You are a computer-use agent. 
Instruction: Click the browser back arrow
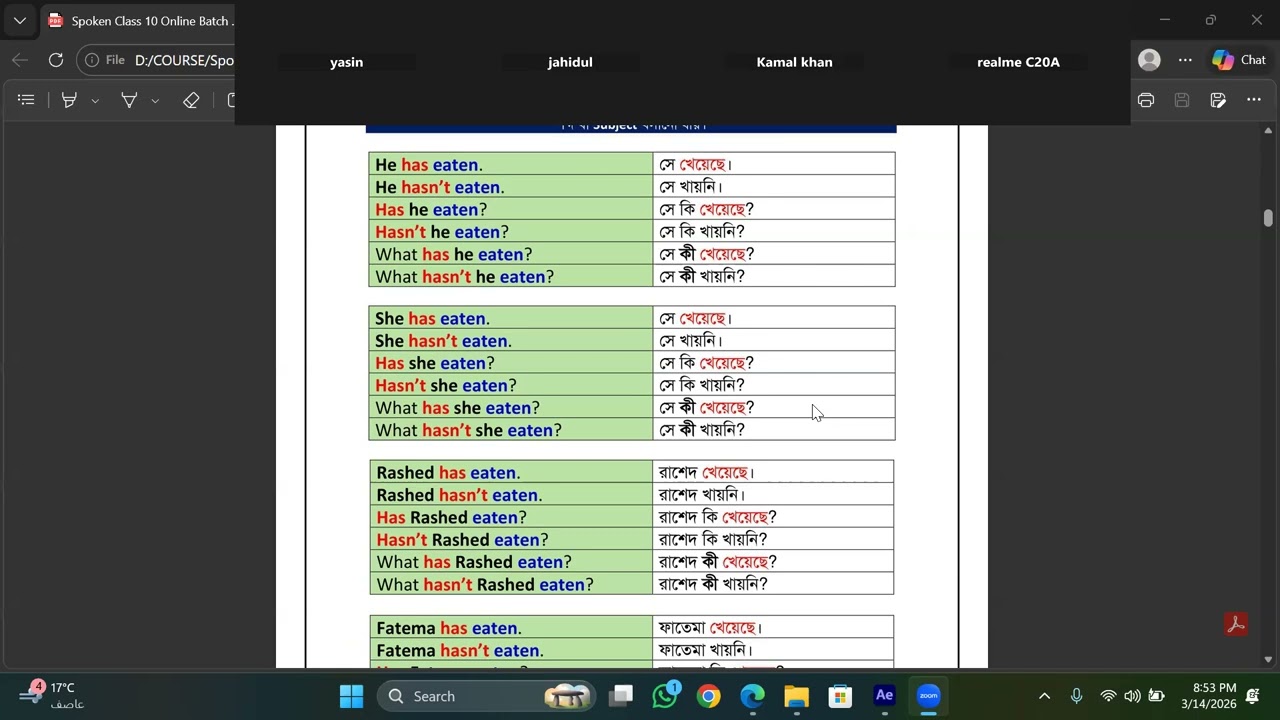tap(20, 60)
